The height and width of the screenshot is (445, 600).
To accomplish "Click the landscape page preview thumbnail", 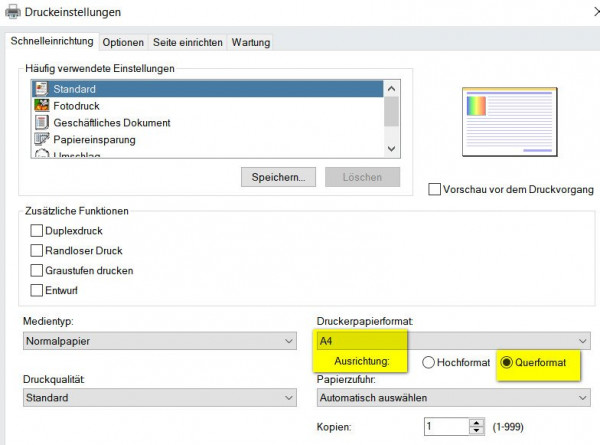I will coord(510,122).
